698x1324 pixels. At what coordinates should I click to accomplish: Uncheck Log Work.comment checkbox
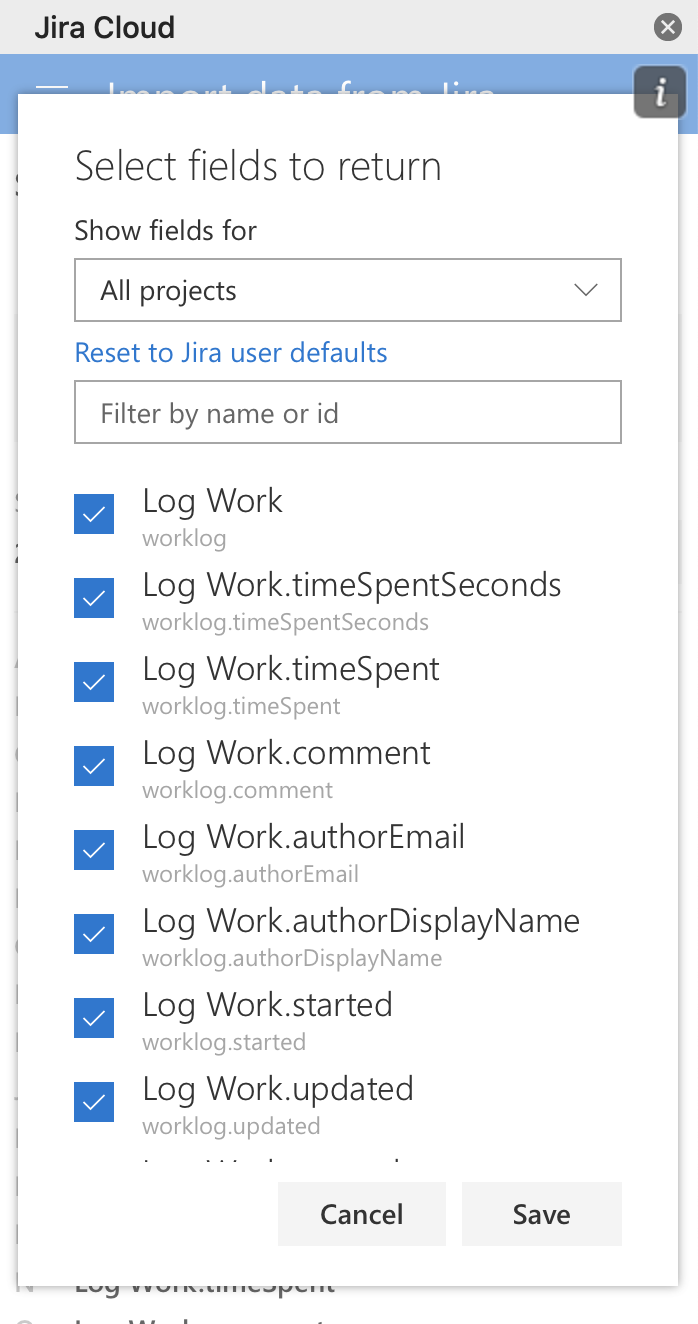94,766
